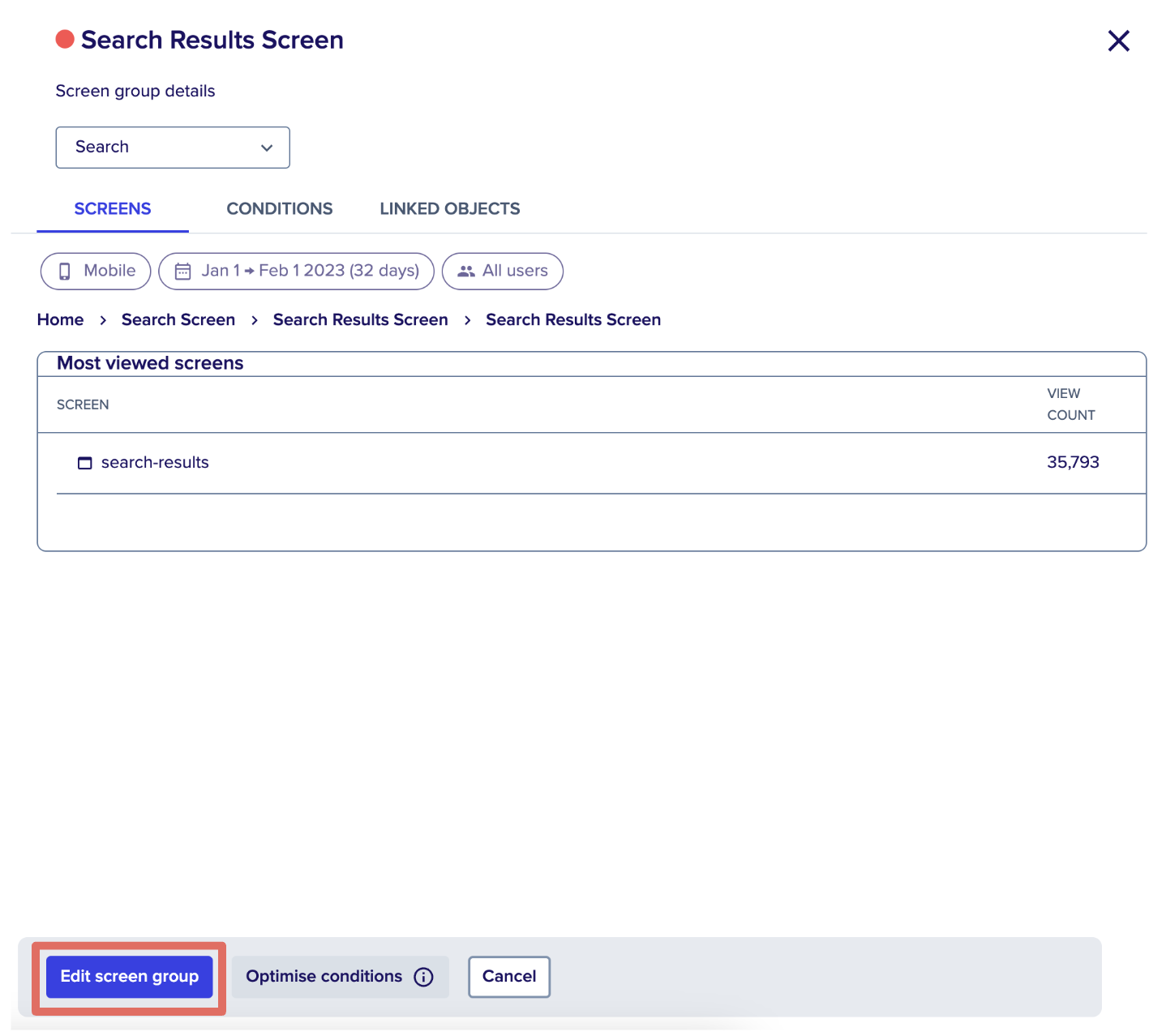Close the Search Results Screen panel

coord(1118,41)
